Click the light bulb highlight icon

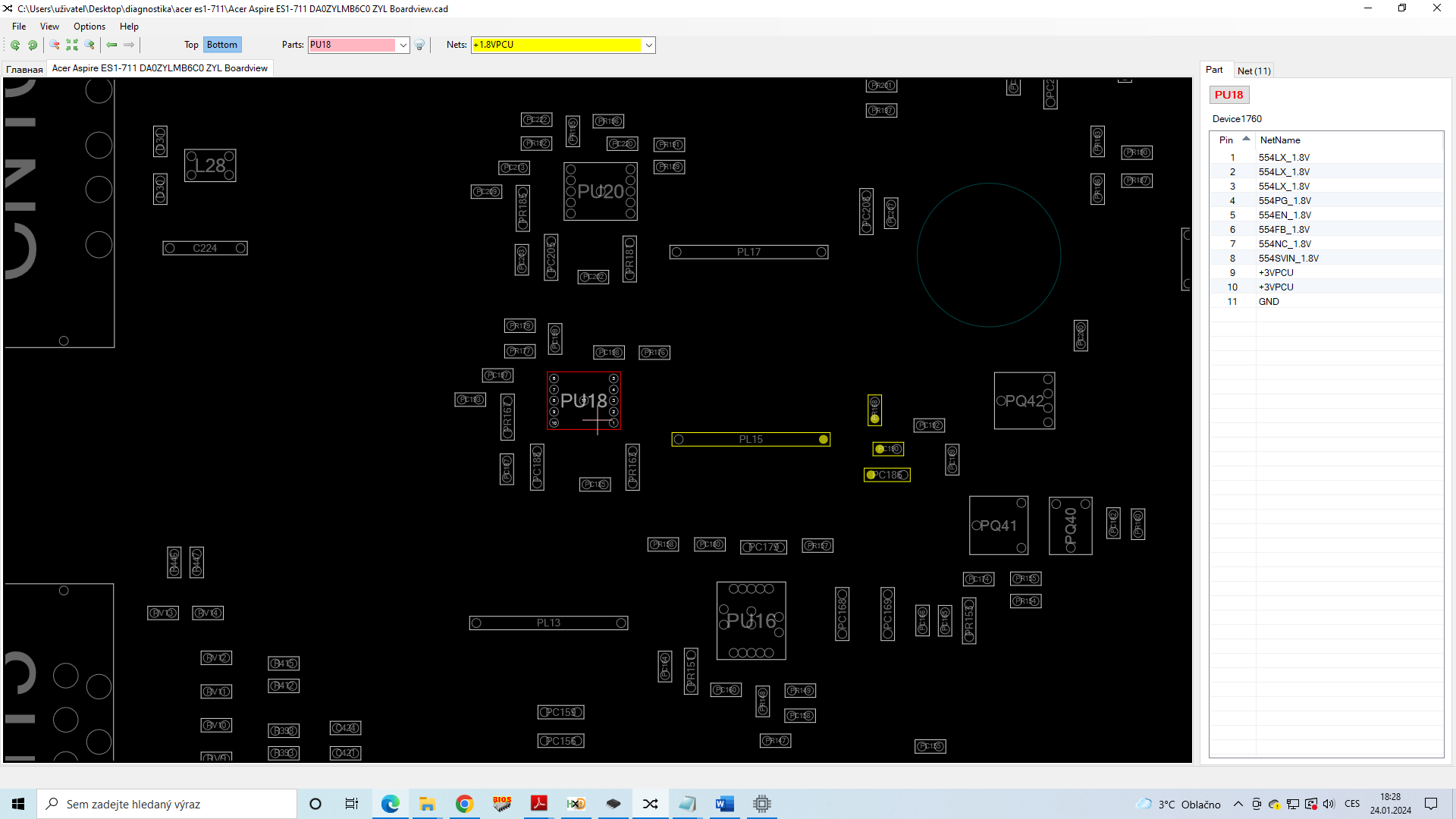click(x=420, y=45)
